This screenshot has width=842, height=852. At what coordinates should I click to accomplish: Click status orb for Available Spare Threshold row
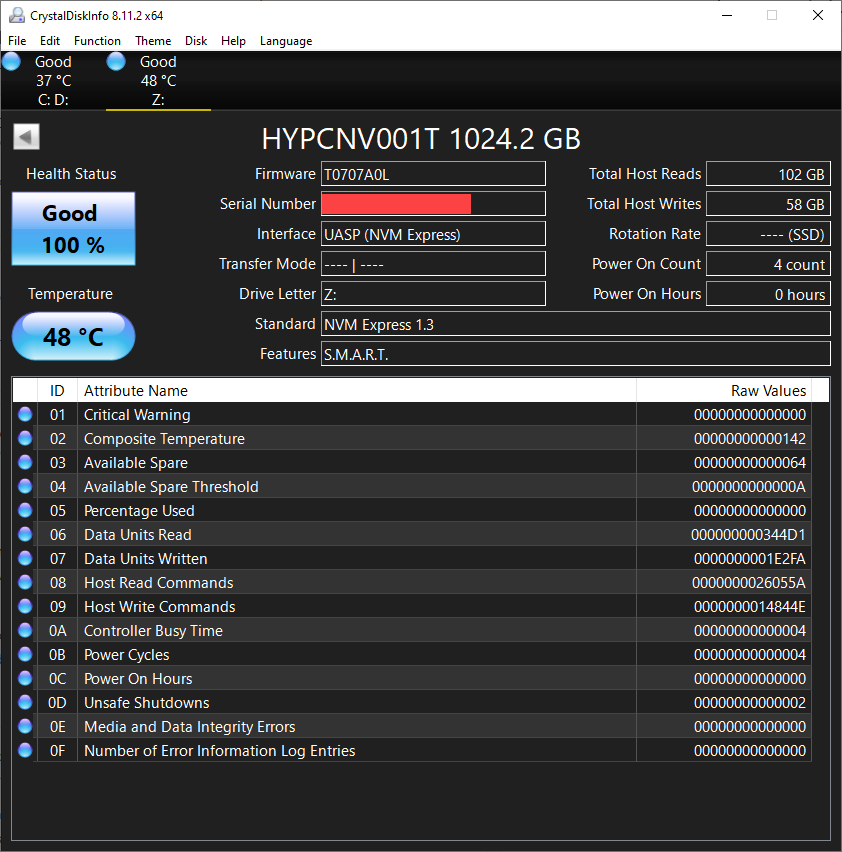(25, 486)
